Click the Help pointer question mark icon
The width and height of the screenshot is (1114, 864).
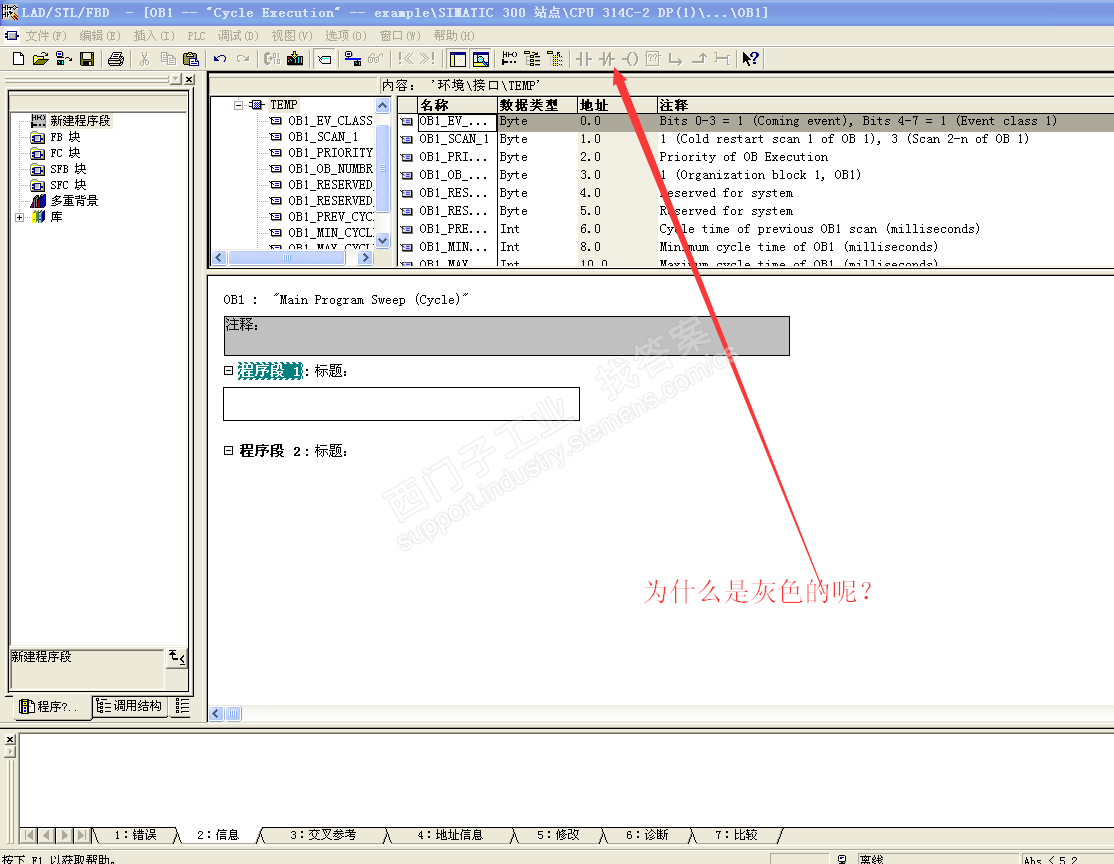(750, 59)
